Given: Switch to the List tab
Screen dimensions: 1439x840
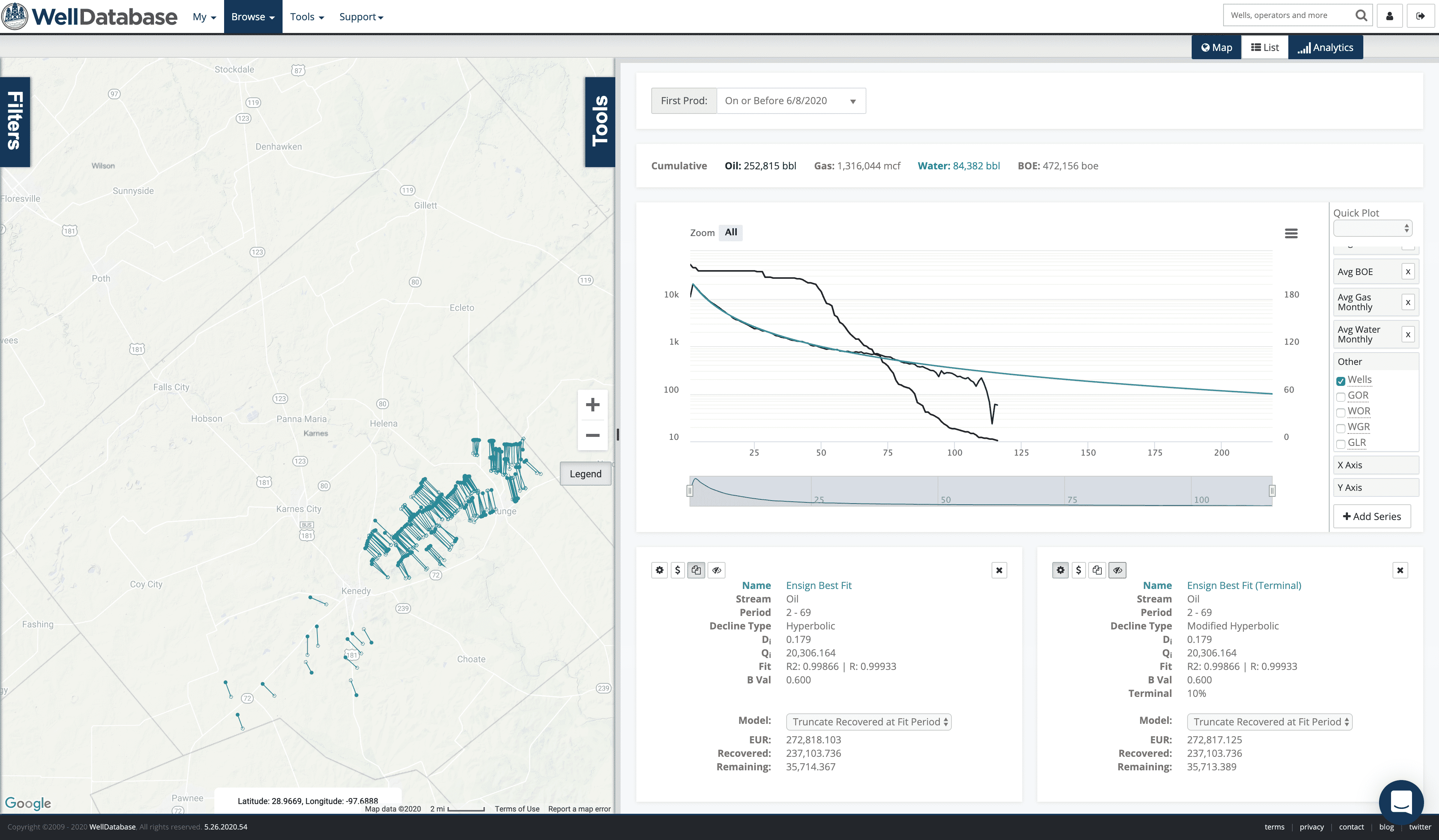Looking at the screenshot, I should point(1265,48).
